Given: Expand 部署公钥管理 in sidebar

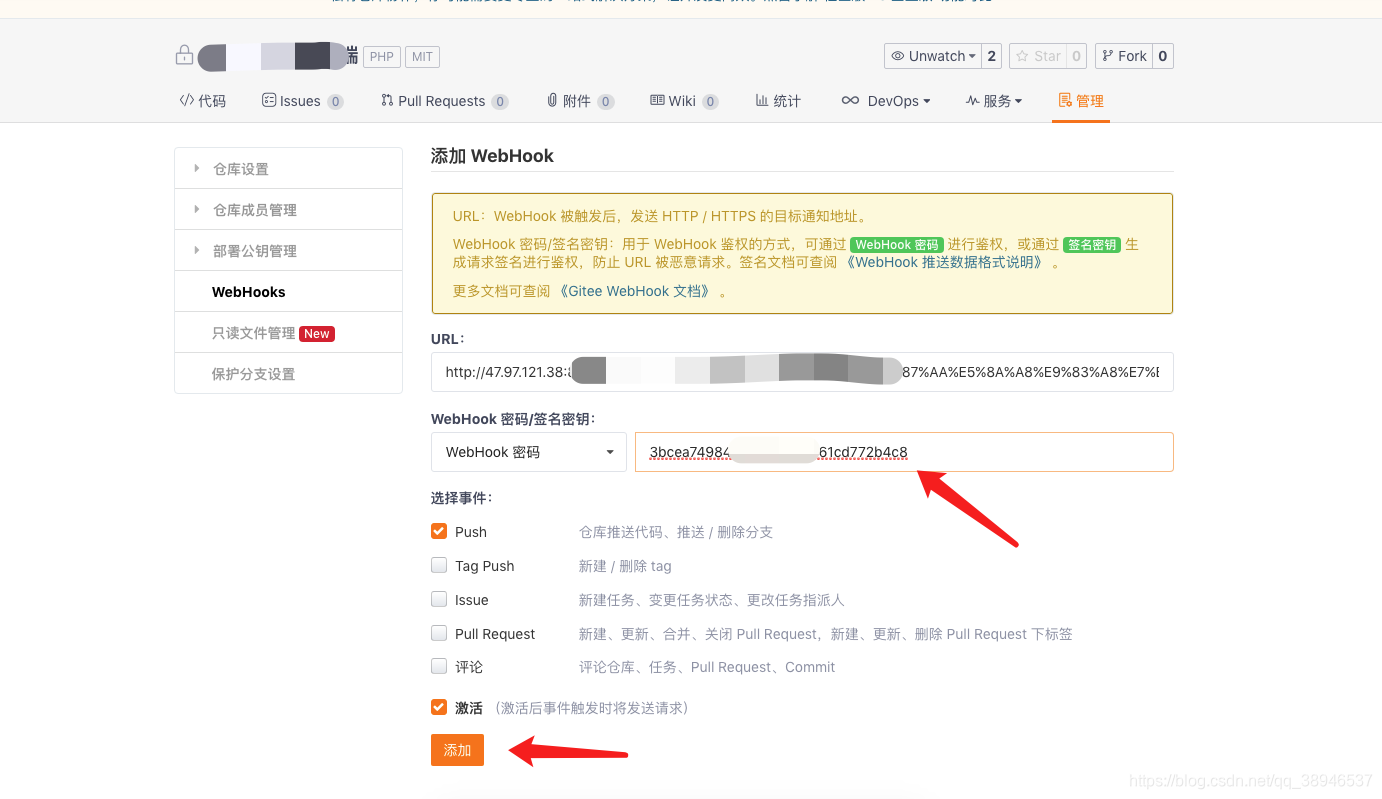Looking at the screenshot, I should tap(288, 250).
